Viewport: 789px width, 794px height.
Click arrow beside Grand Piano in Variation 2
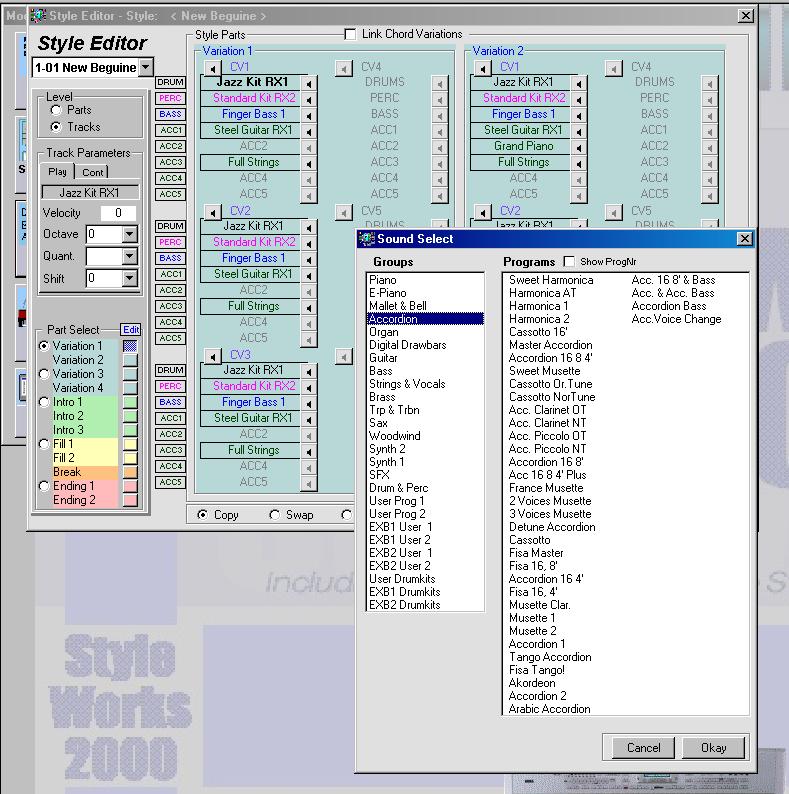[579, 147]
